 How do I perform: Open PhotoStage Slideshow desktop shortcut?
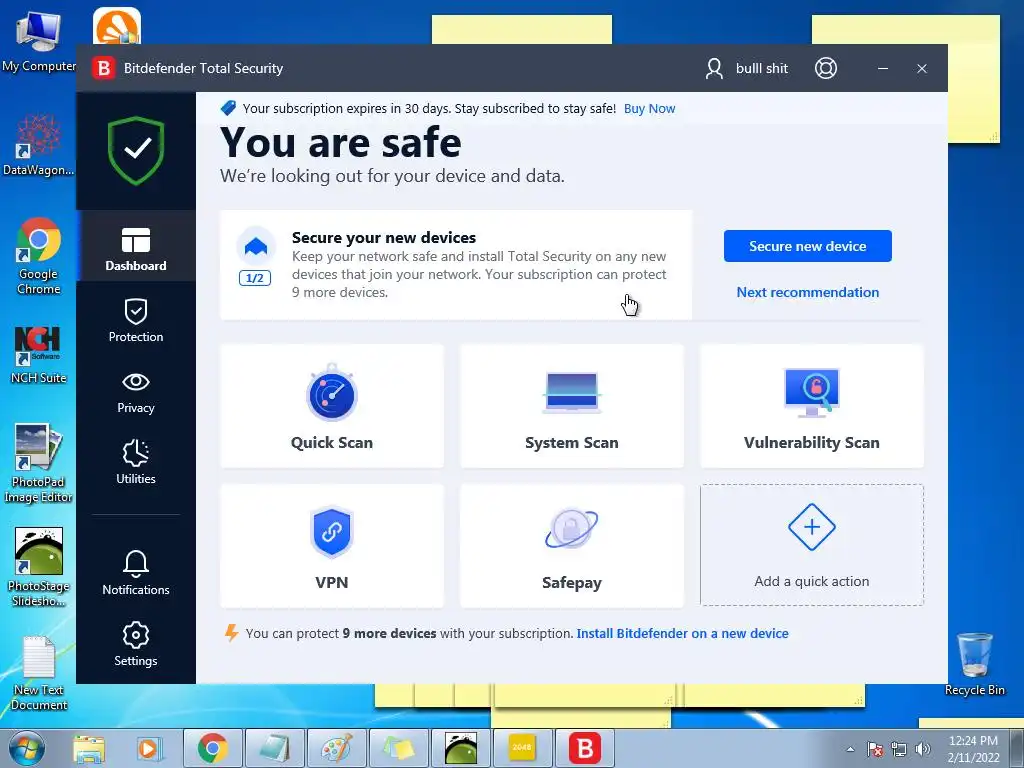[x=39, y=567]
